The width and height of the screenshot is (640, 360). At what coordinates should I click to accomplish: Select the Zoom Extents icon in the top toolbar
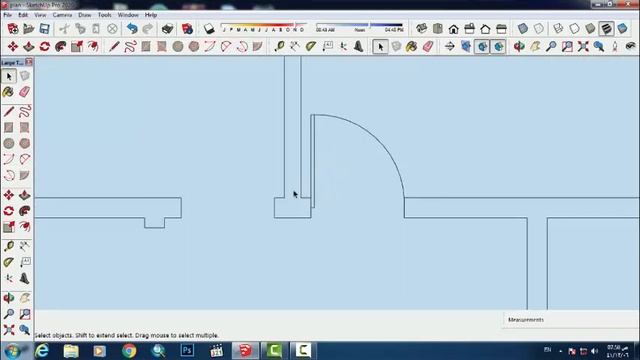583,47
